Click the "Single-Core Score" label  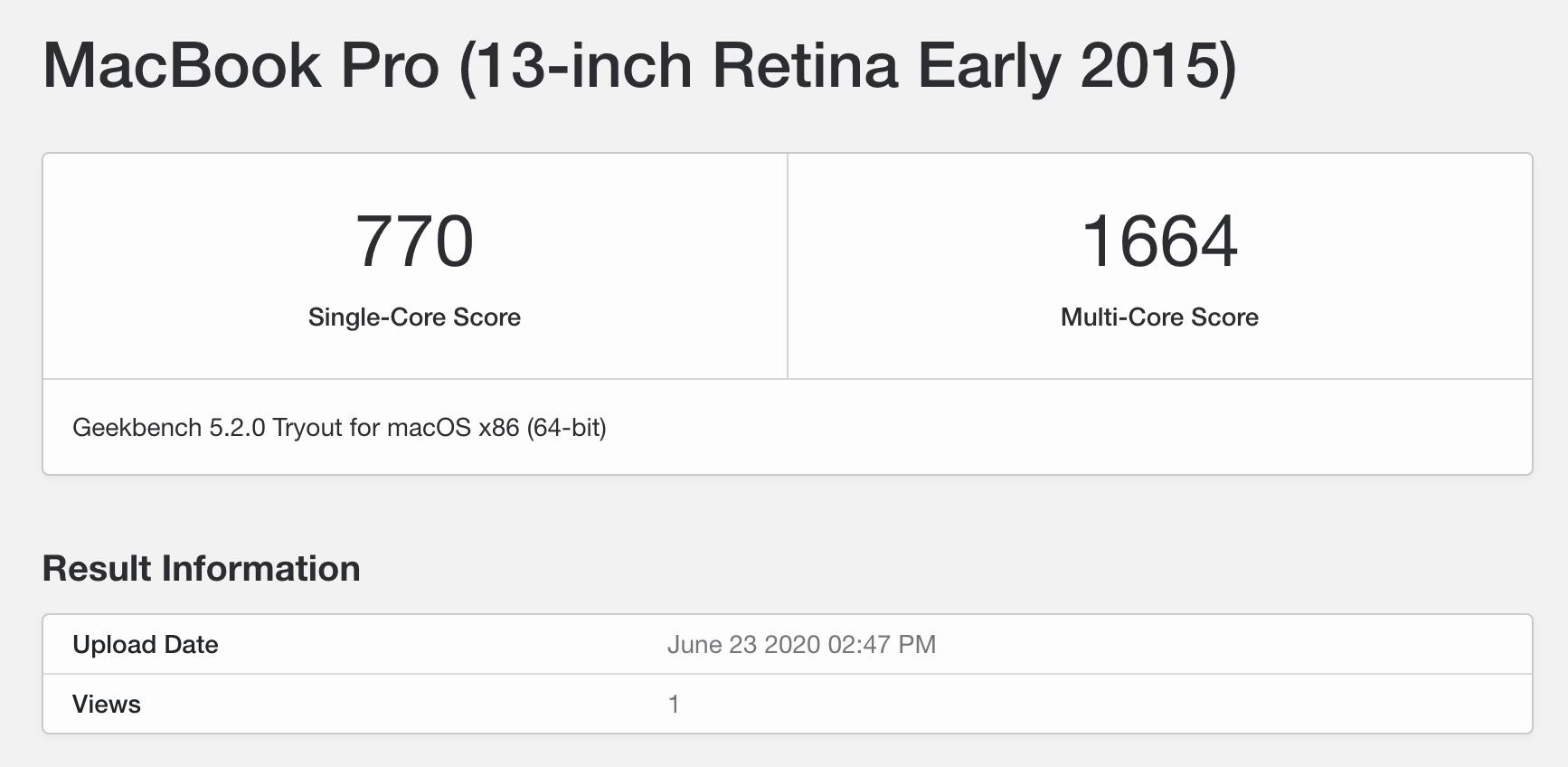[414, 317]
